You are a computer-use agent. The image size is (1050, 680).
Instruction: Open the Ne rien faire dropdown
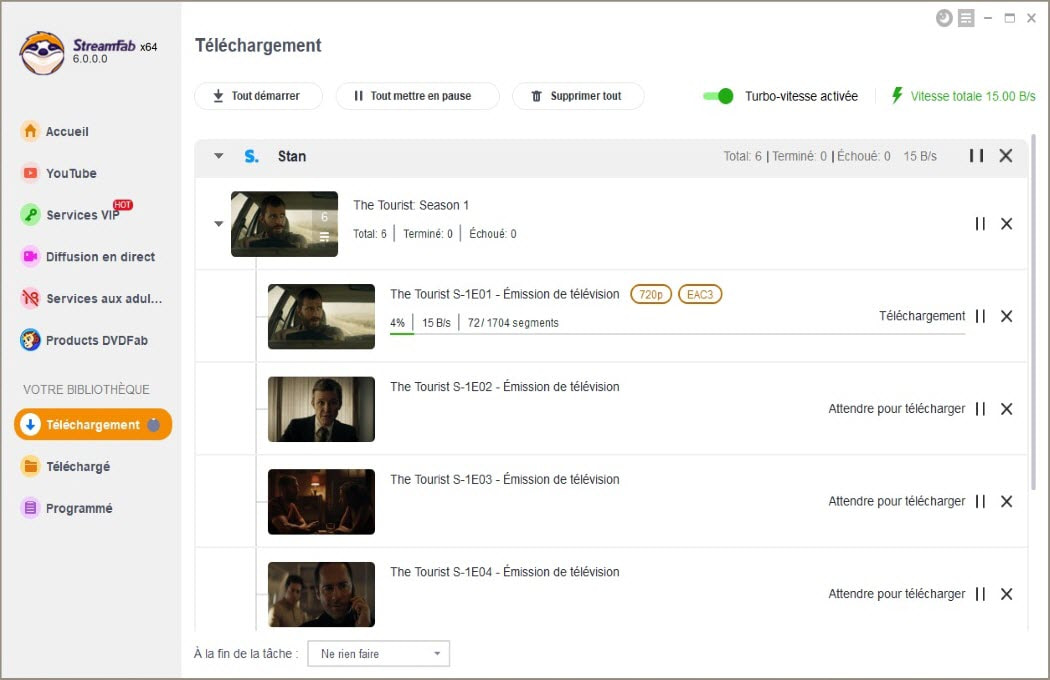(x=378, y=653)
